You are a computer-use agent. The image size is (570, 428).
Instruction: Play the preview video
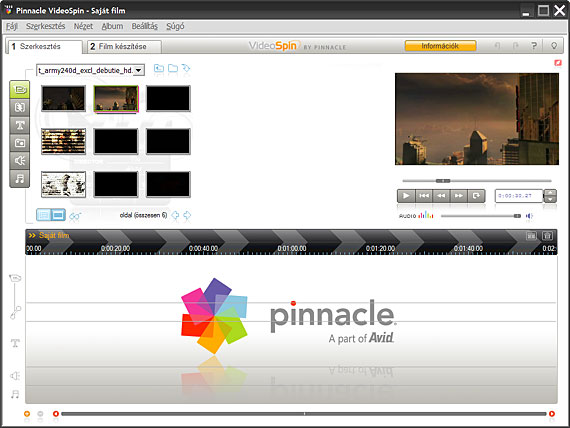tap(406, 196)
